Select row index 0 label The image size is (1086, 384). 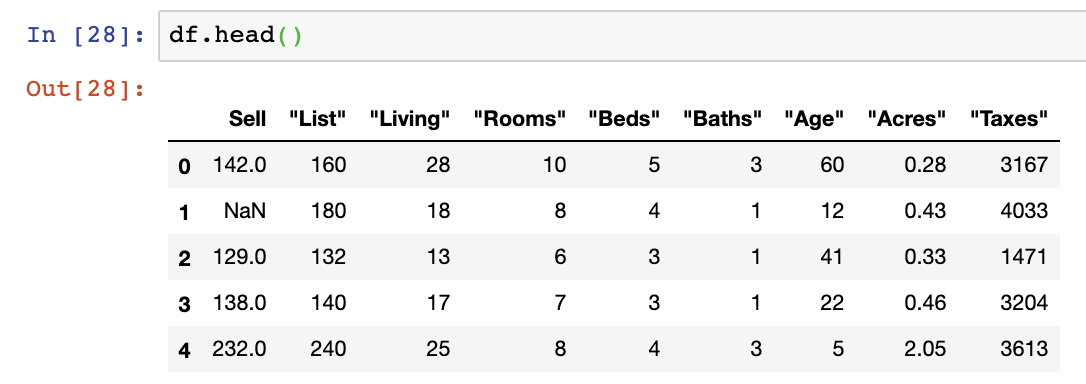[x=184, y=166]
